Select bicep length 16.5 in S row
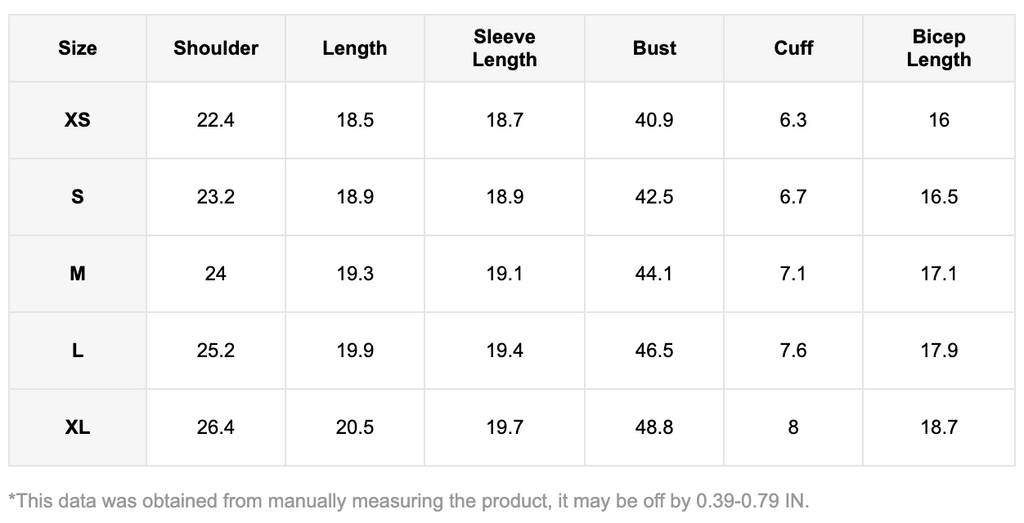This screenshot has width=1024, height=523. [938, 197]
